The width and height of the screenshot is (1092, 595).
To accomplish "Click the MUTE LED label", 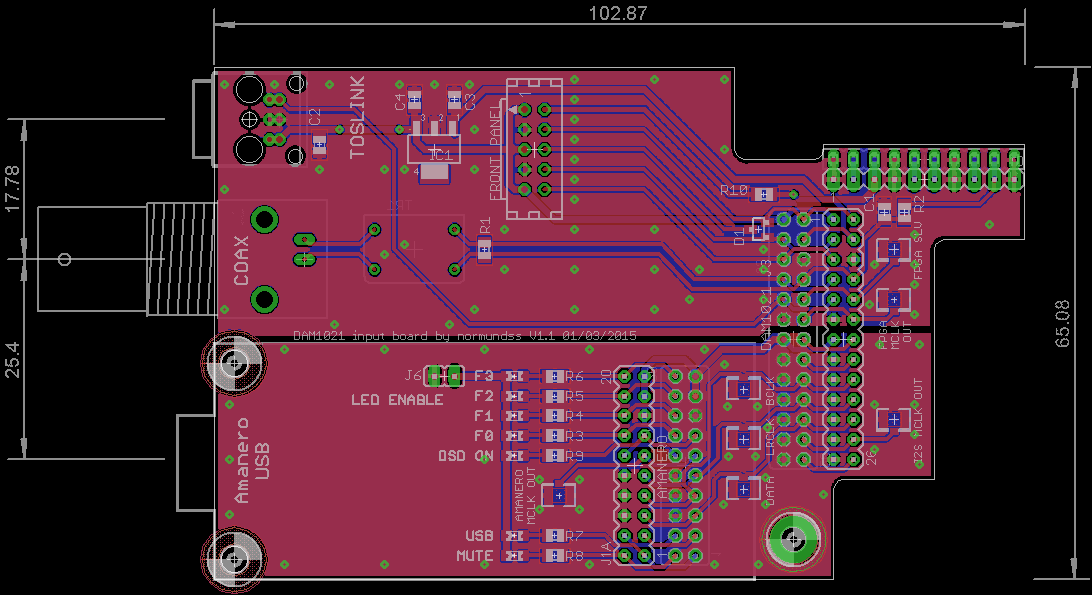I will click(x=475, y=556).
